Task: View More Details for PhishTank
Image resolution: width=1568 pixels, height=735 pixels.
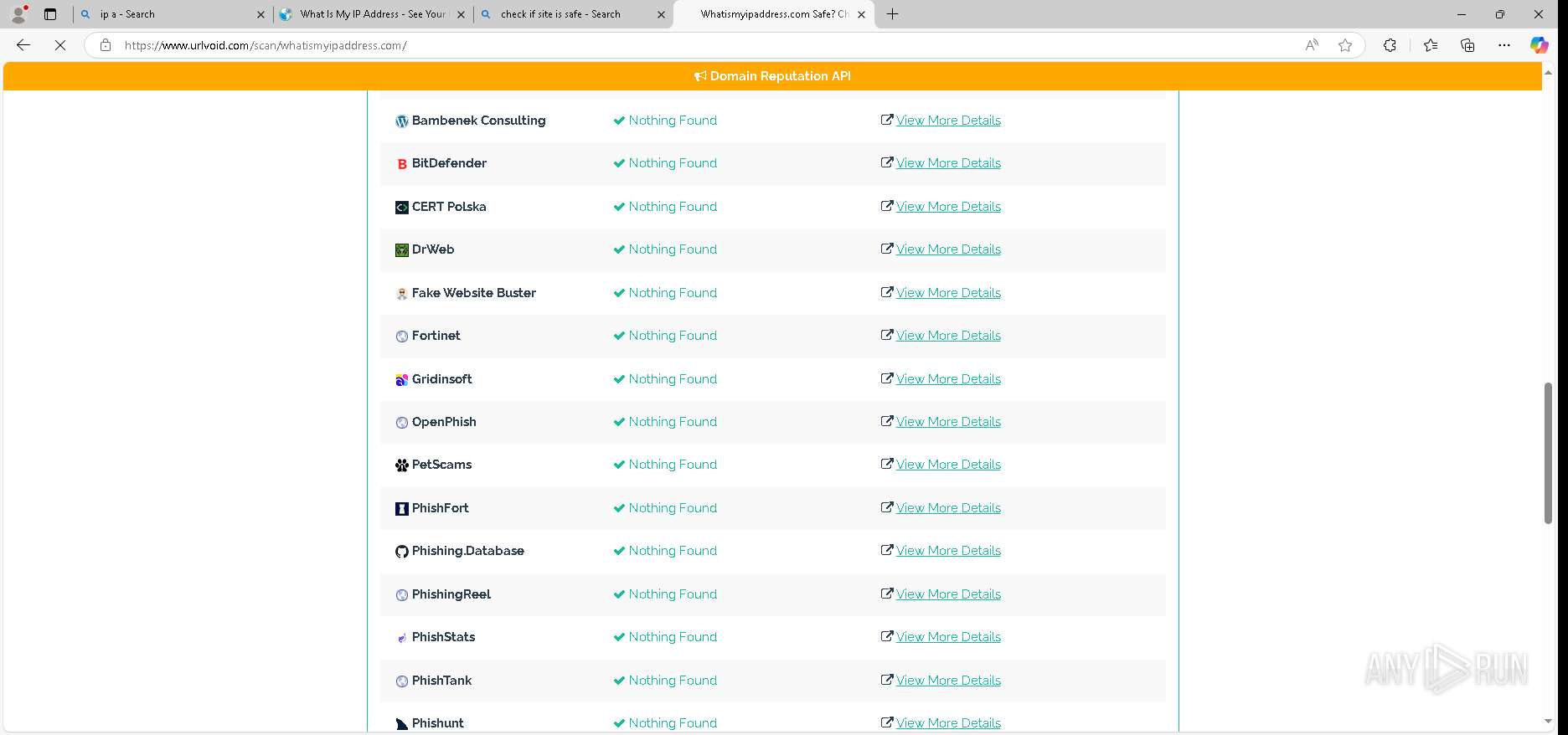Action: (x=948, y=681)
